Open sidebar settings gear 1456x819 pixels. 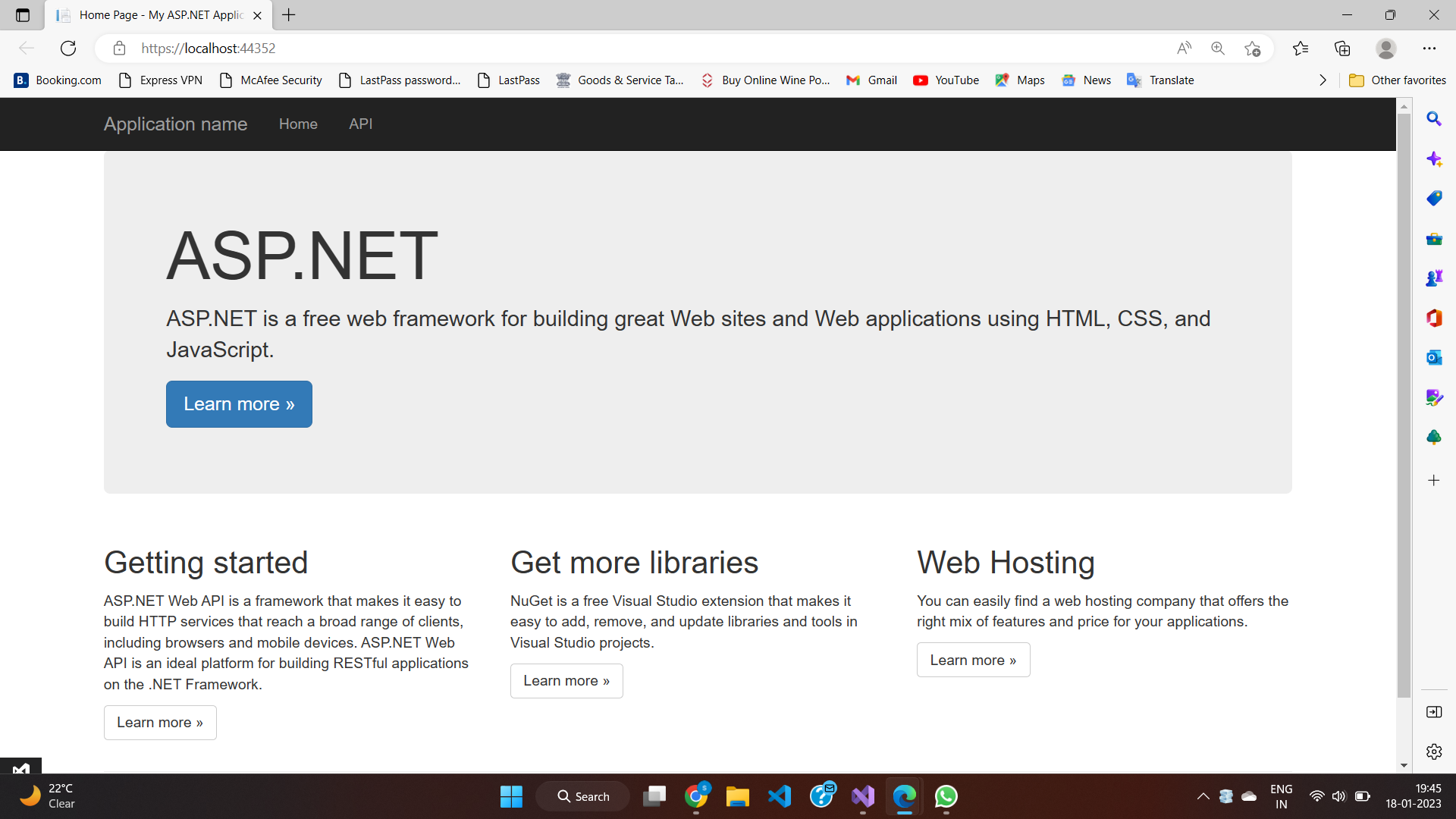point(1435,752)
